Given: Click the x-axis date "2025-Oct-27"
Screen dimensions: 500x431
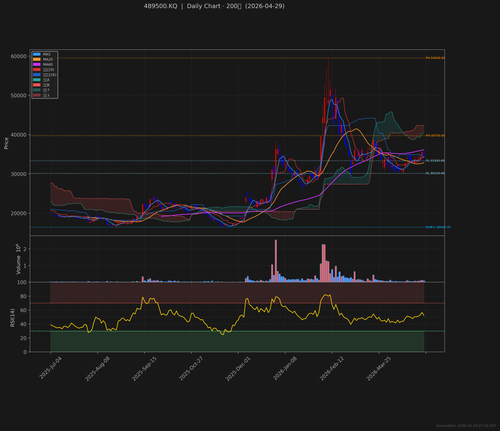Looking at the screenshot, I should (191, 368).
